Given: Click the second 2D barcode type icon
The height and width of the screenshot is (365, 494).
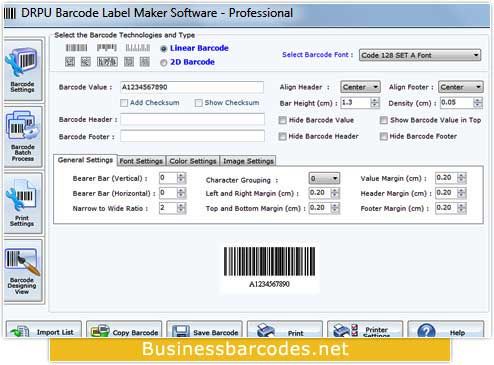Looking at the screenshot, I should pos(86,62).
